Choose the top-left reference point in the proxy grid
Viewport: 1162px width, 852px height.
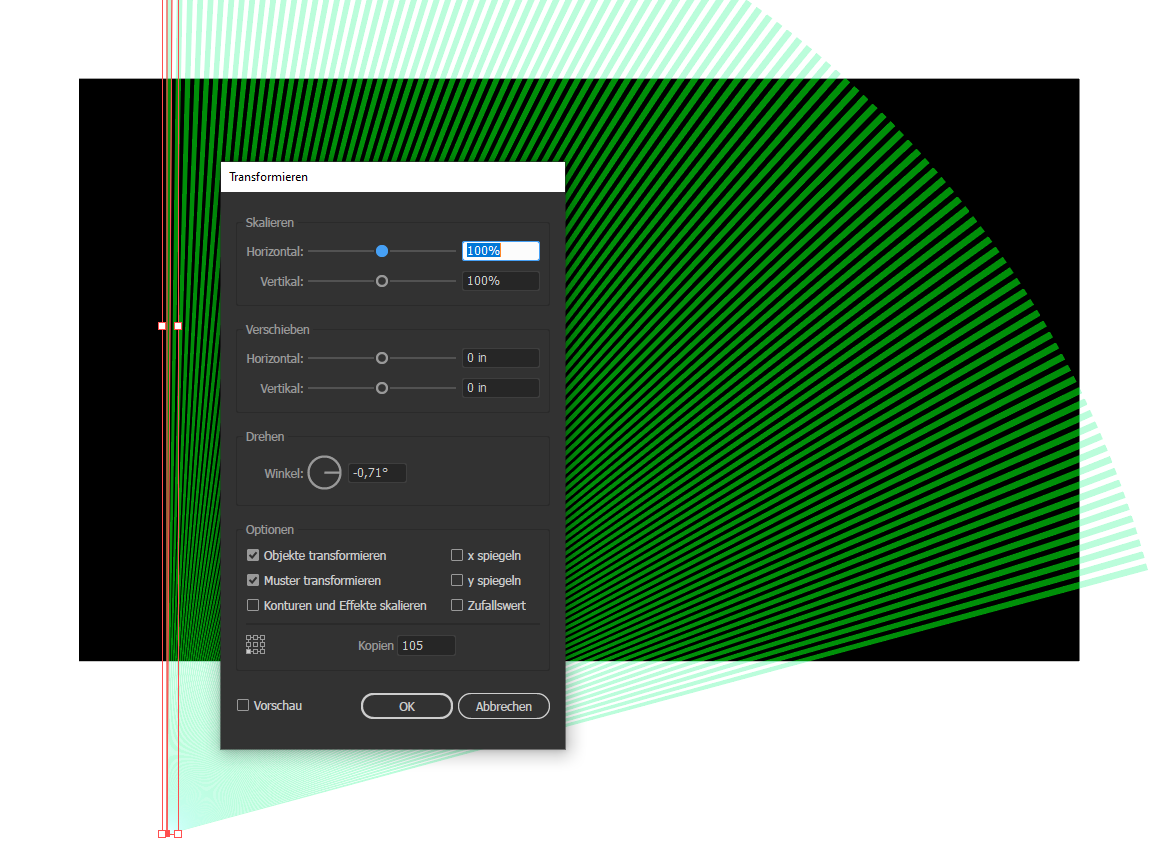pos(249,637)
